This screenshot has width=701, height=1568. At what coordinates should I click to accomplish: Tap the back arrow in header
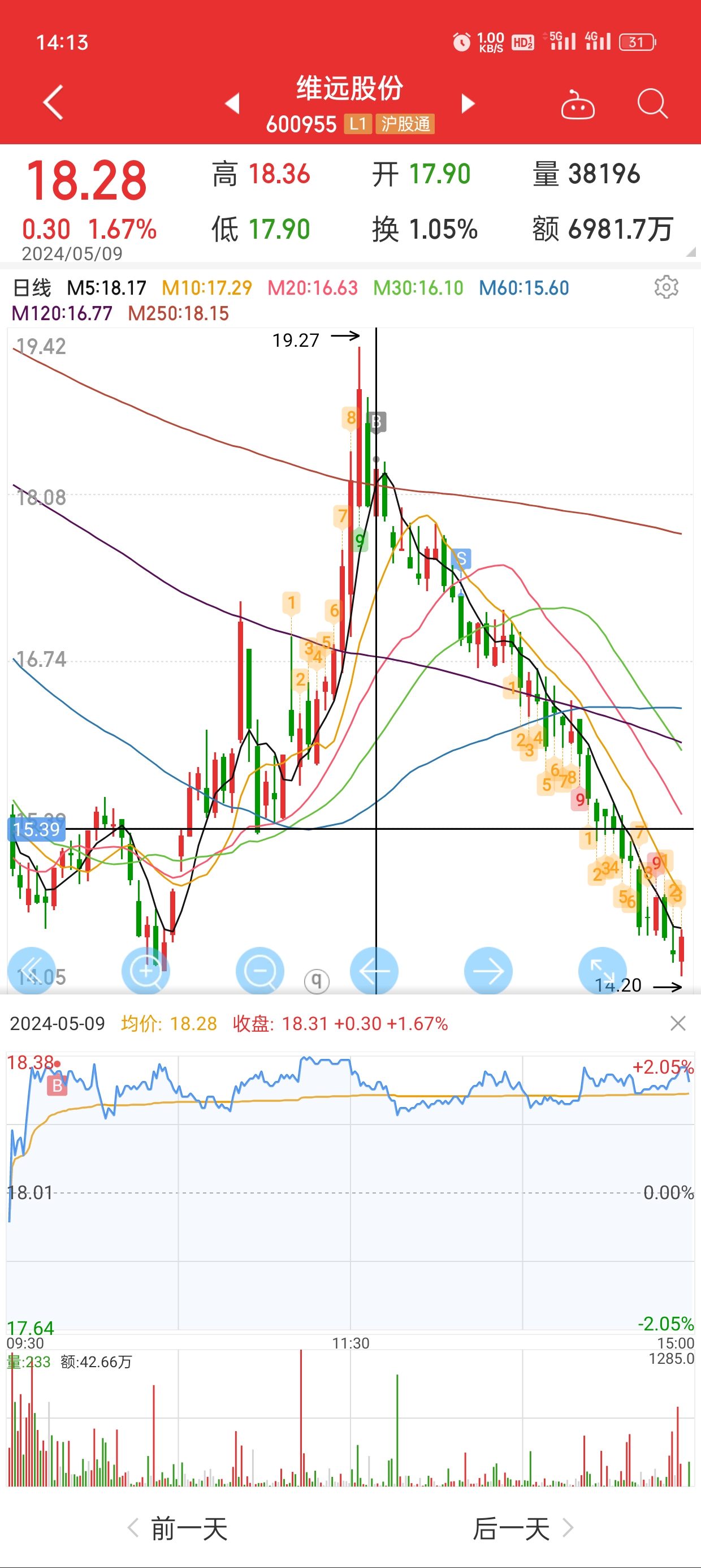point(54,102)
